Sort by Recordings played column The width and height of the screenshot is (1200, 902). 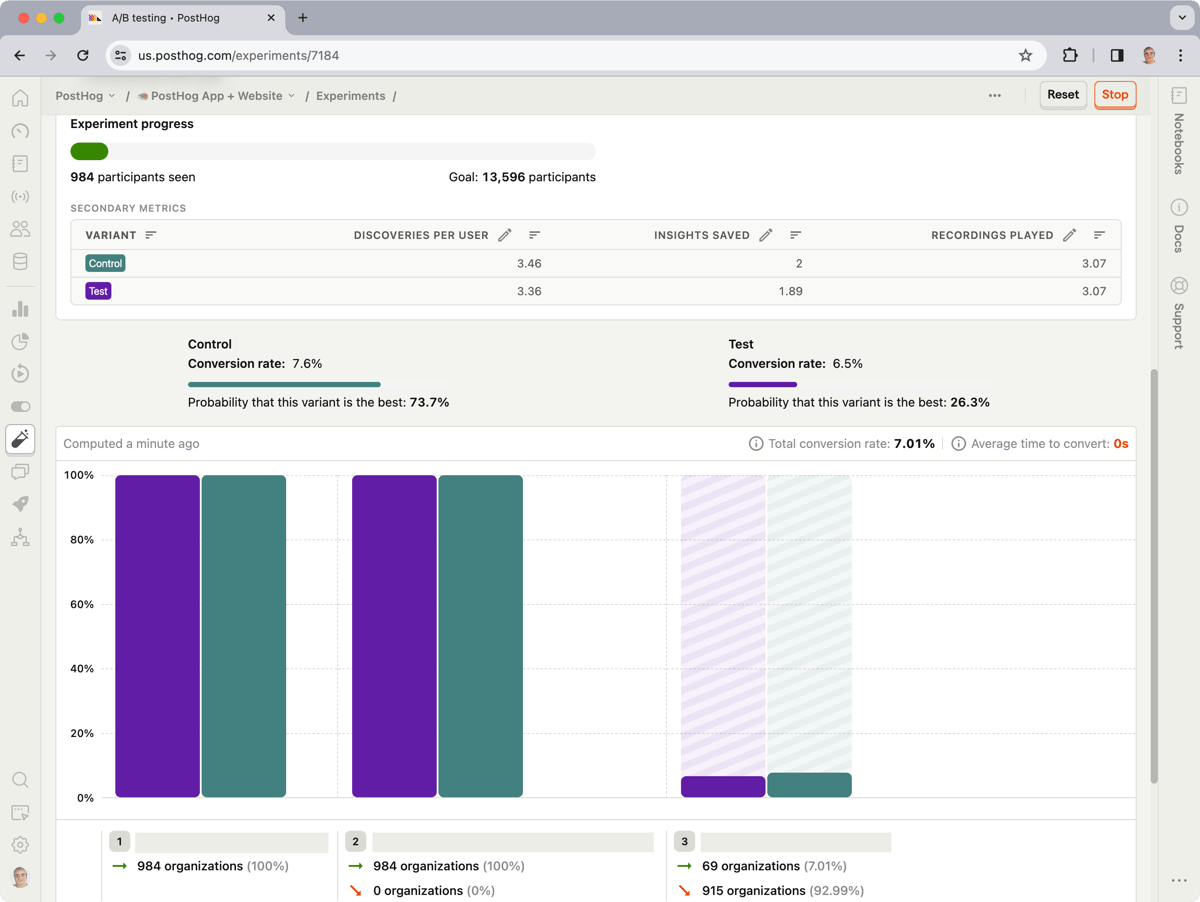[1099, 235]
